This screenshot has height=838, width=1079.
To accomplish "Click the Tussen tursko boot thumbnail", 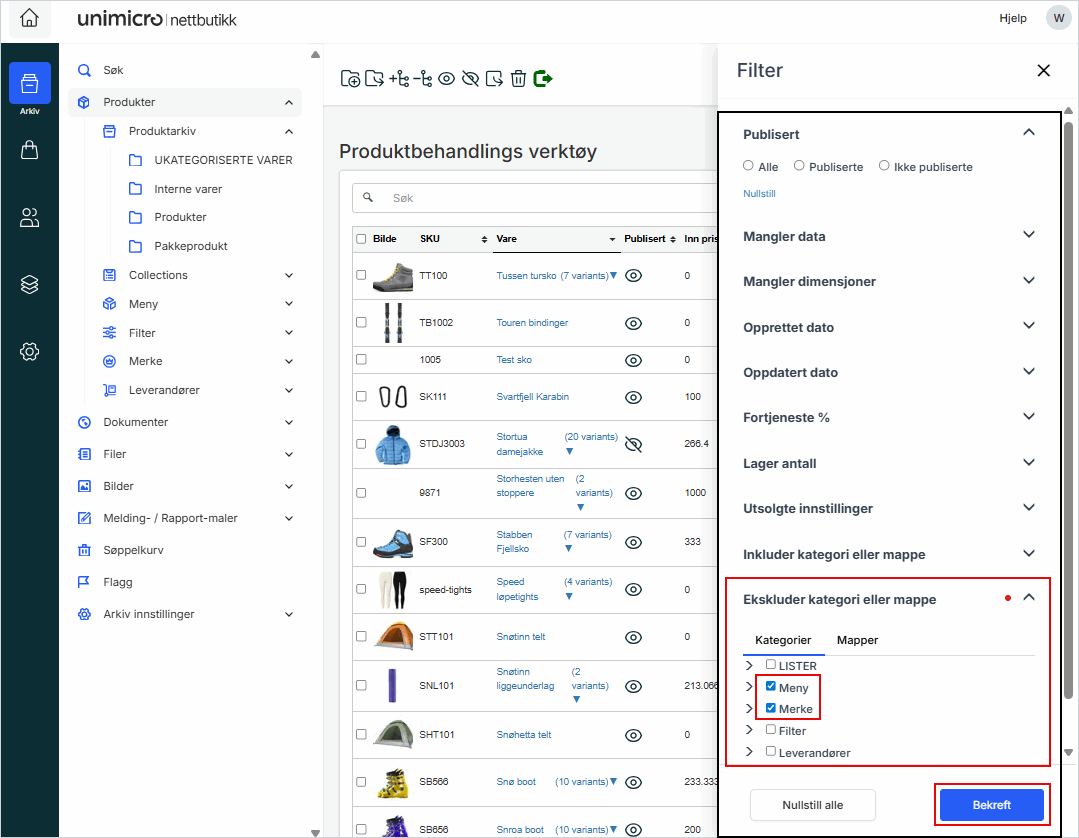I will pyautogui.click(x=393, y=277).
